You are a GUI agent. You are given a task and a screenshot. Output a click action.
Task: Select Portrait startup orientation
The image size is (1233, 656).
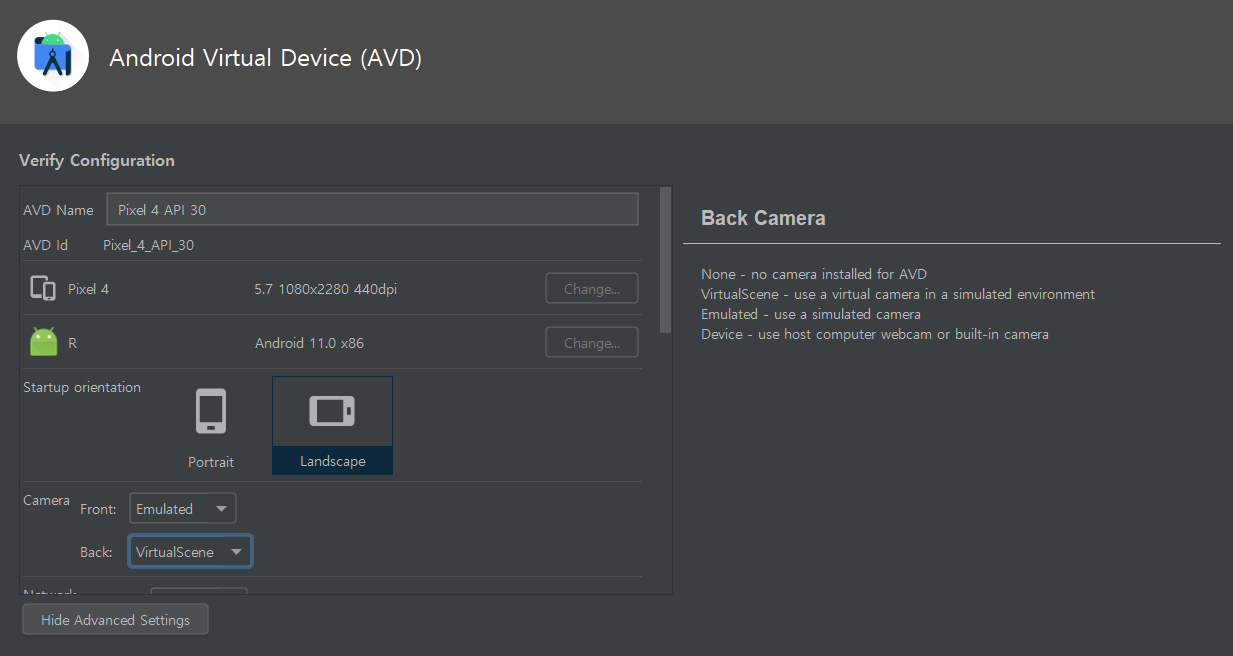[x=211, y=425]
